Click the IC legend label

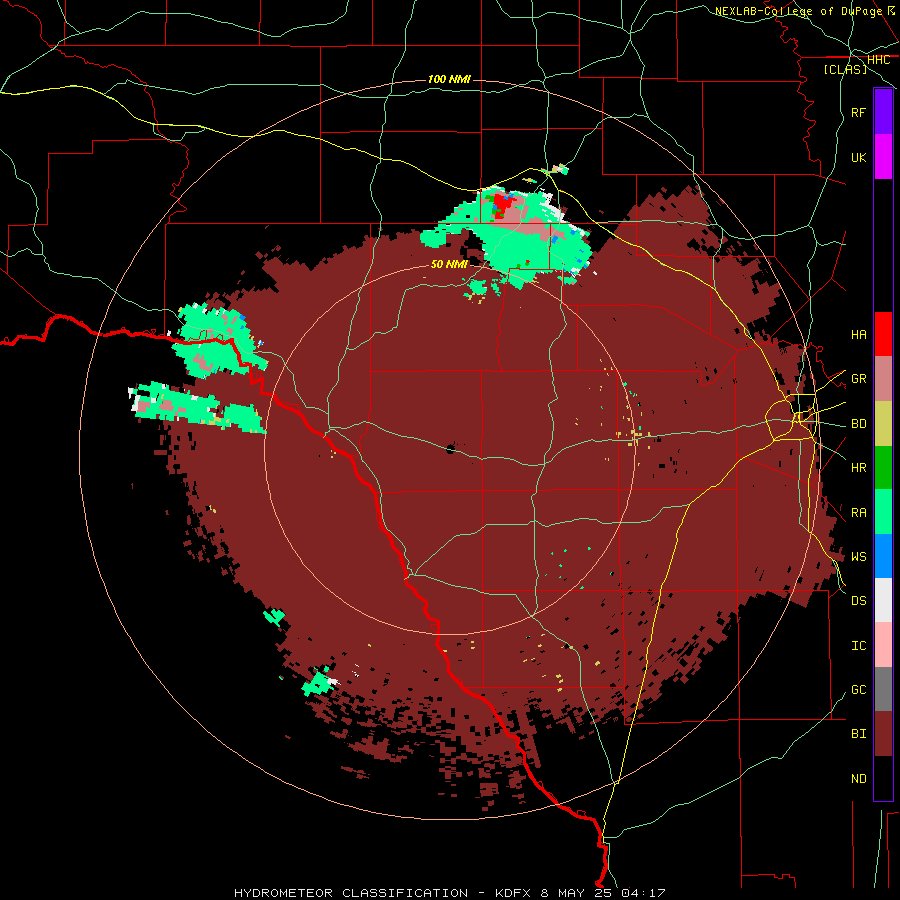(858, 646)
